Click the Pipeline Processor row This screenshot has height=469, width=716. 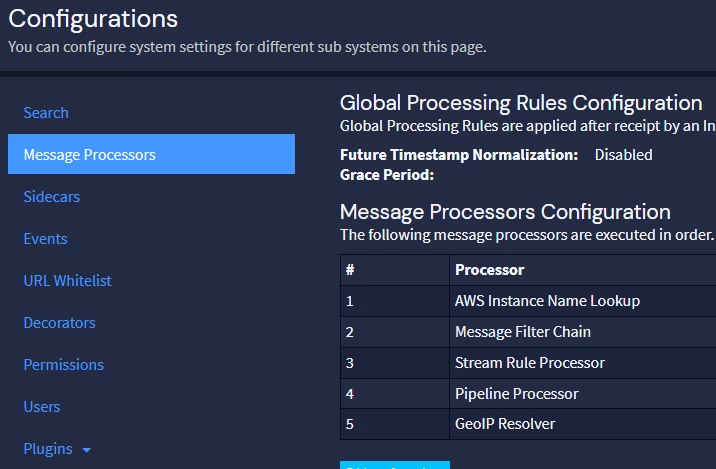tap(517, 394)
